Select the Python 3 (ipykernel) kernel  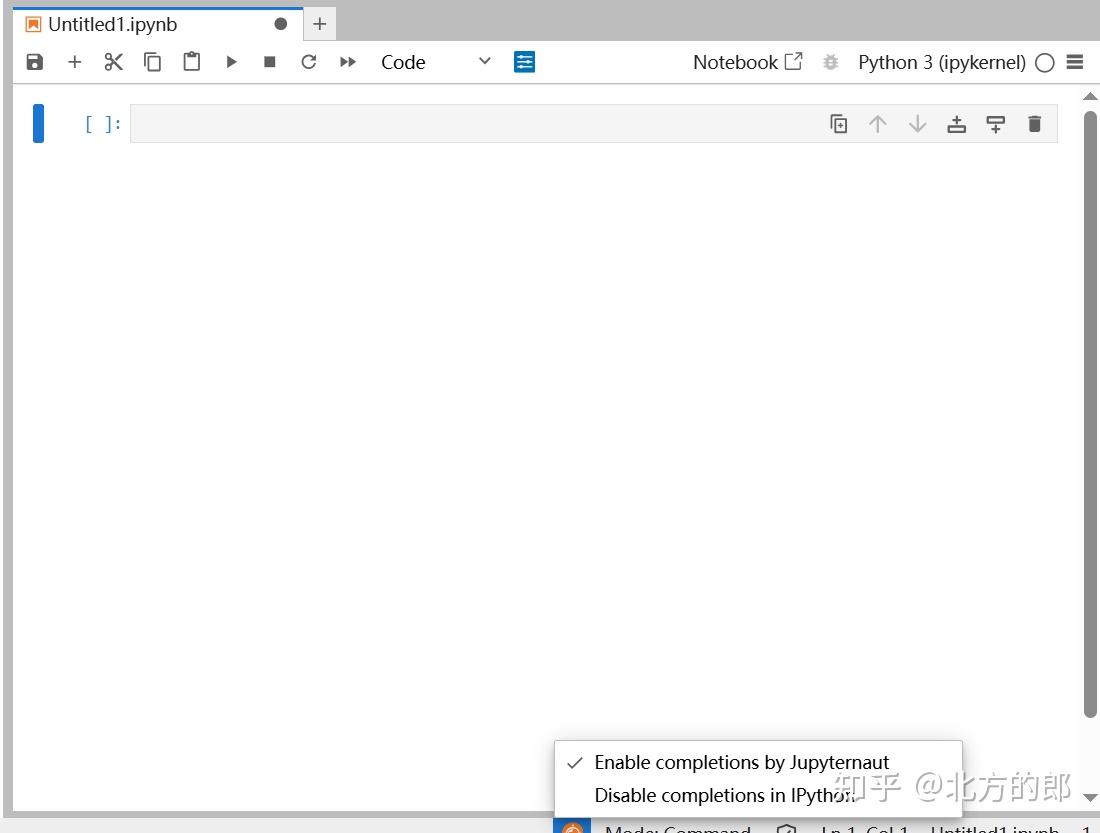(941, 62)
